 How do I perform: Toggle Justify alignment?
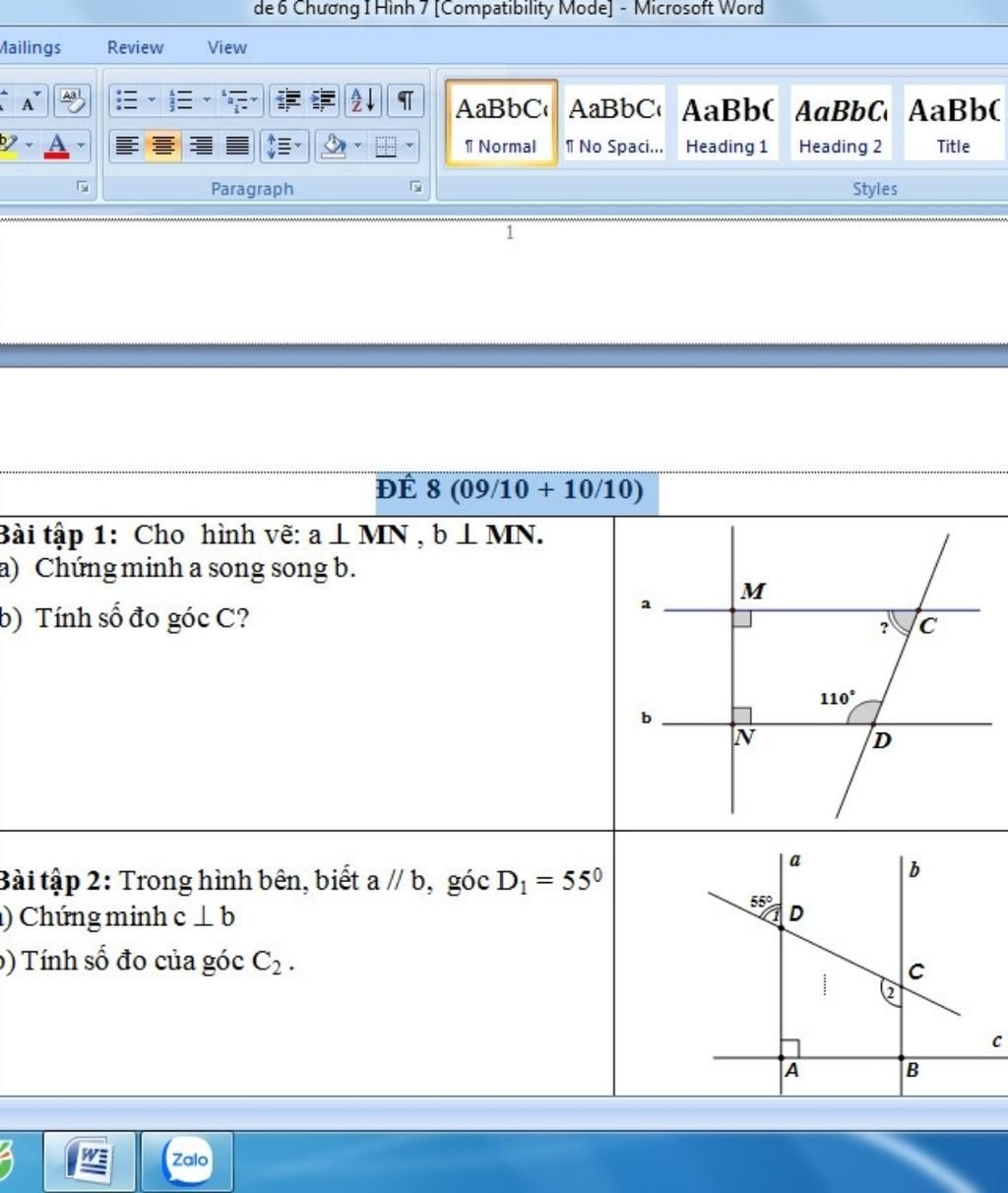click(237, 146)
